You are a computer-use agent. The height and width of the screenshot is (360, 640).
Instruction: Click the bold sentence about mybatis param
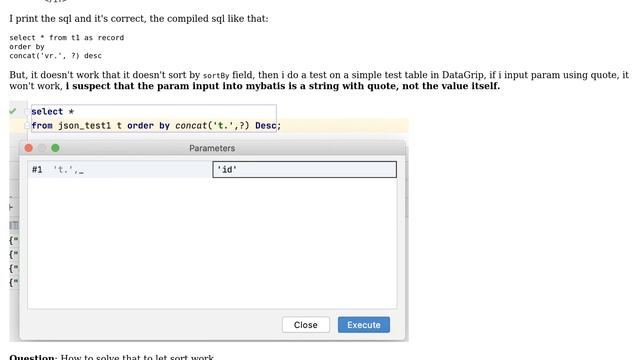(x=282, y=86)
